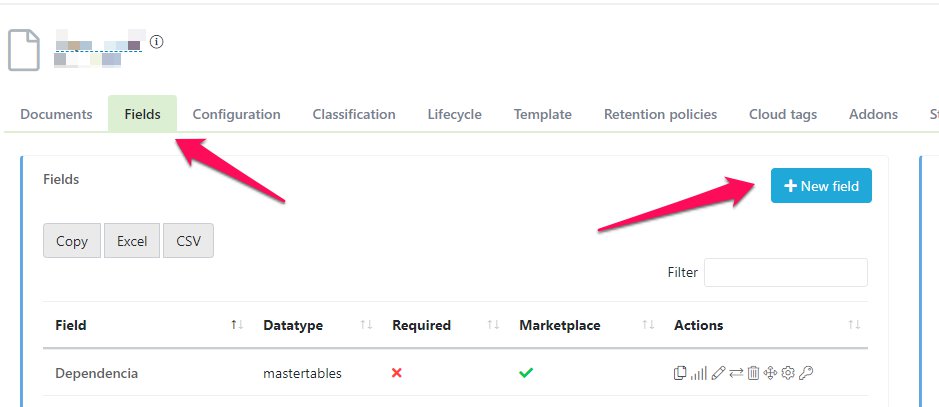
Task: Go to the Retention policies tab
Action: (x=660, y=114)
